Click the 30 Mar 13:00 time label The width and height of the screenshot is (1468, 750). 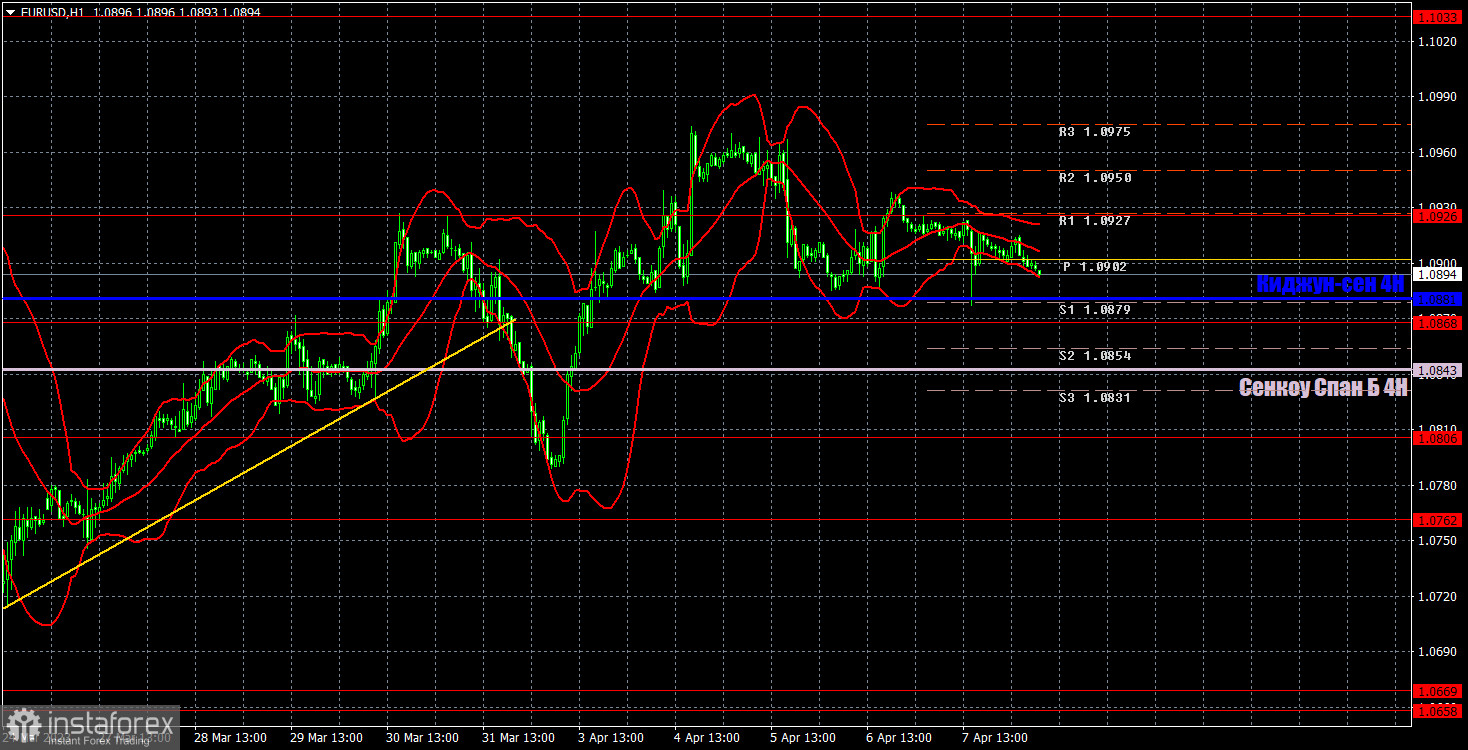pyautogui.click(x=422, y=738)
